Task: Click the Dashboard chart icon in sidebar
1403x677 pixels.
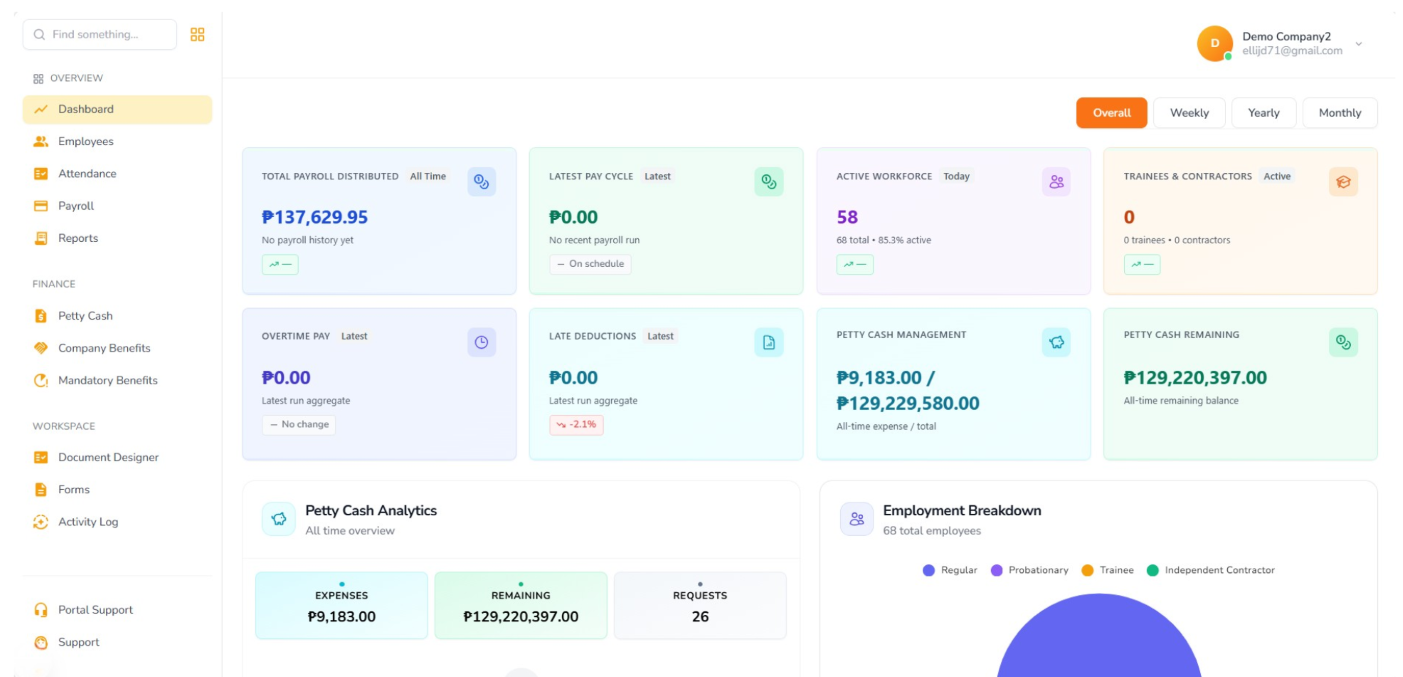Action: (x=41, y=109)
